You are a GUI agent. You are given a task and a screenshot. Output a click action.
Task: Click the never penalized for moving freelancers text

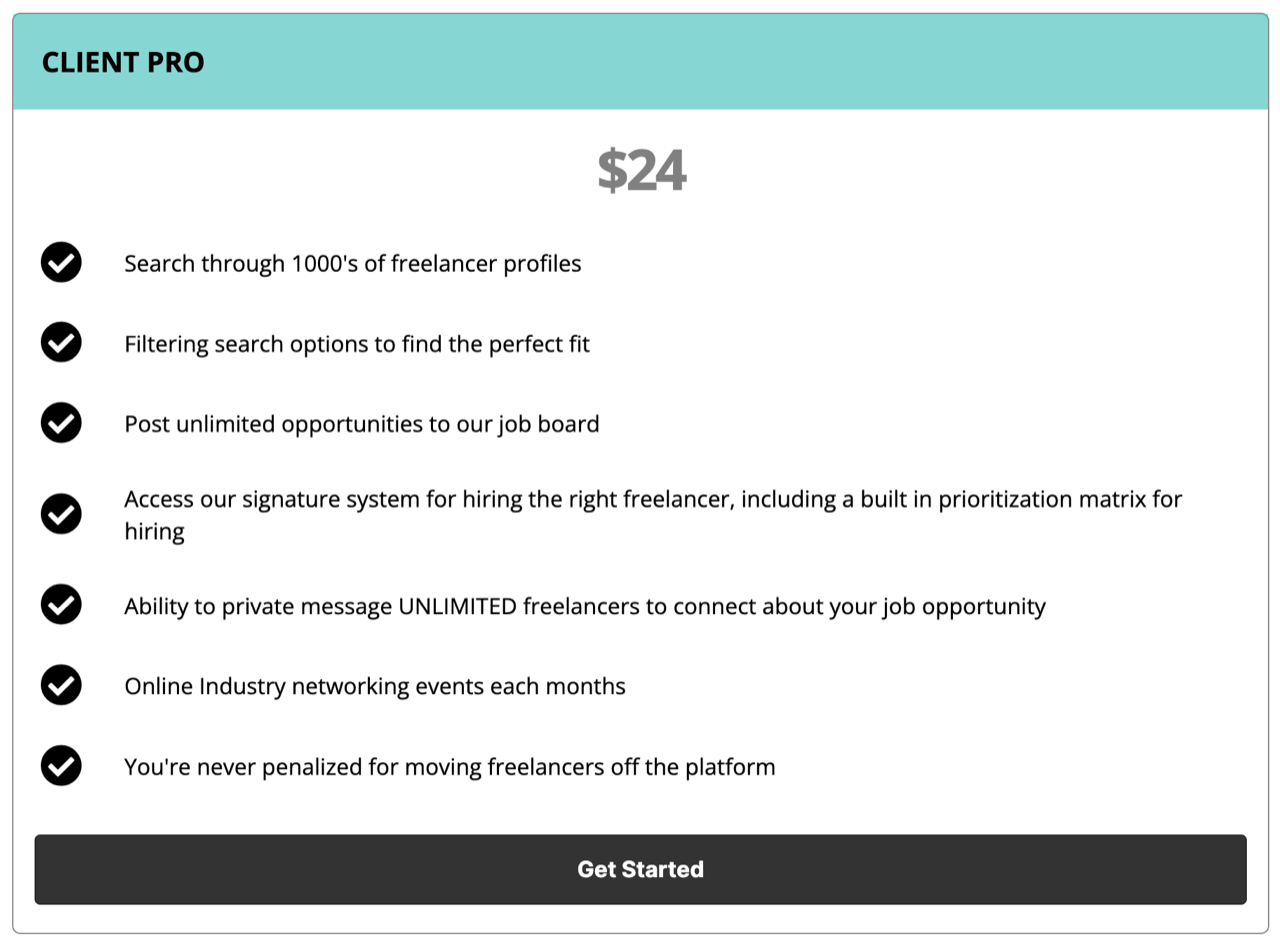pyautogui.click(x=450, y=768)
